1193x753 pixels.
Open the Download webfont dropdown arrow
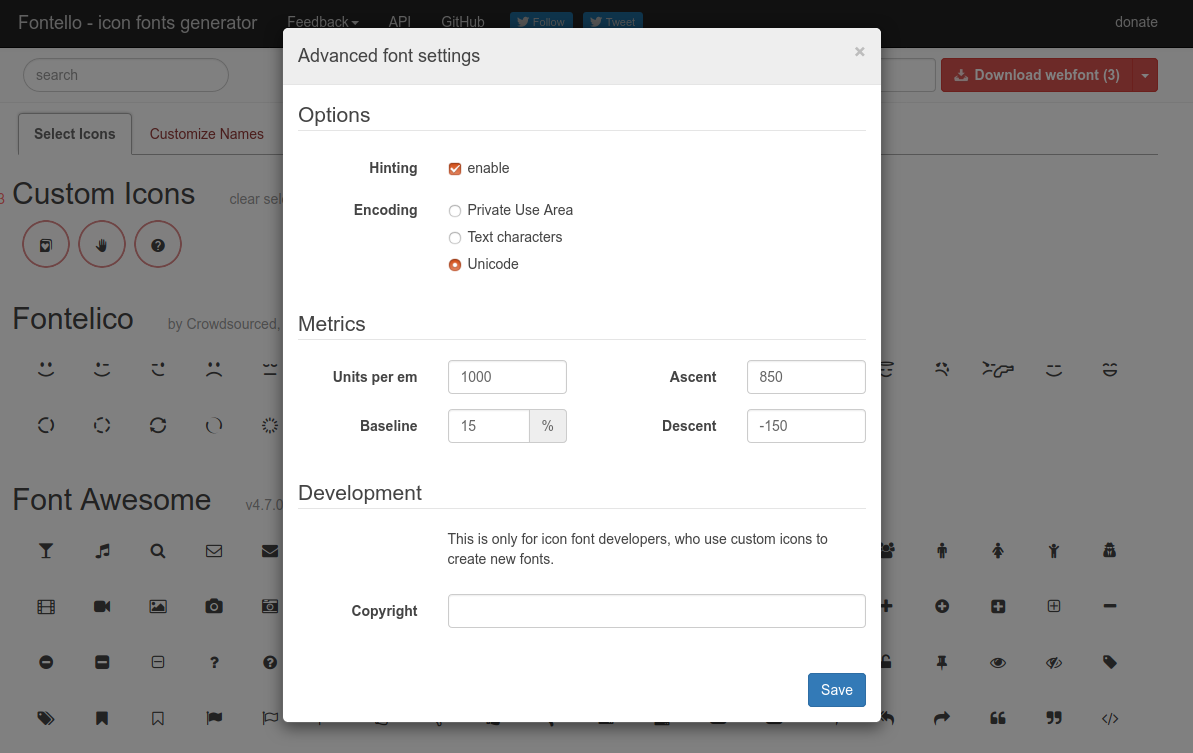1144,74
